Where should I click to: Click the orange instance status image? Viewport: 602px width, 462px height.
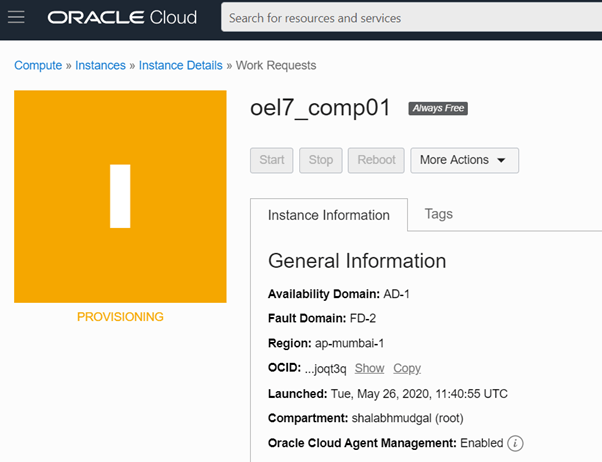click(x=120, y=196)
